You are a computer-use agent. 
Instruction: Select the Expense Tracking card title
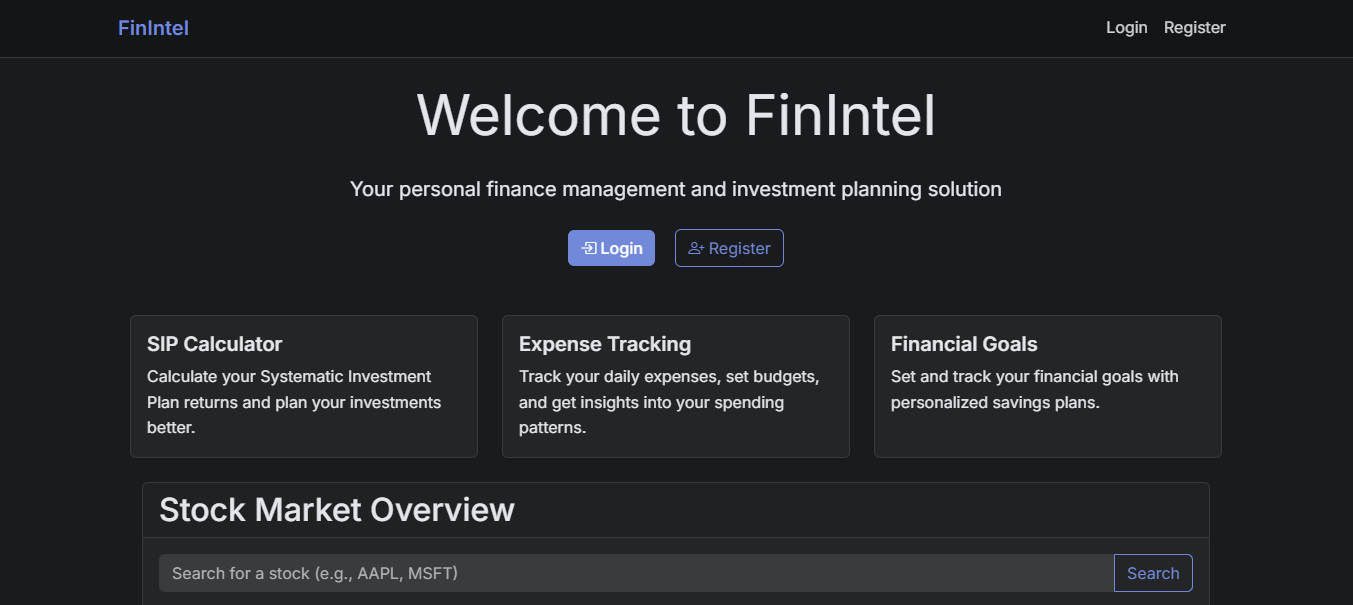(604, 344)
